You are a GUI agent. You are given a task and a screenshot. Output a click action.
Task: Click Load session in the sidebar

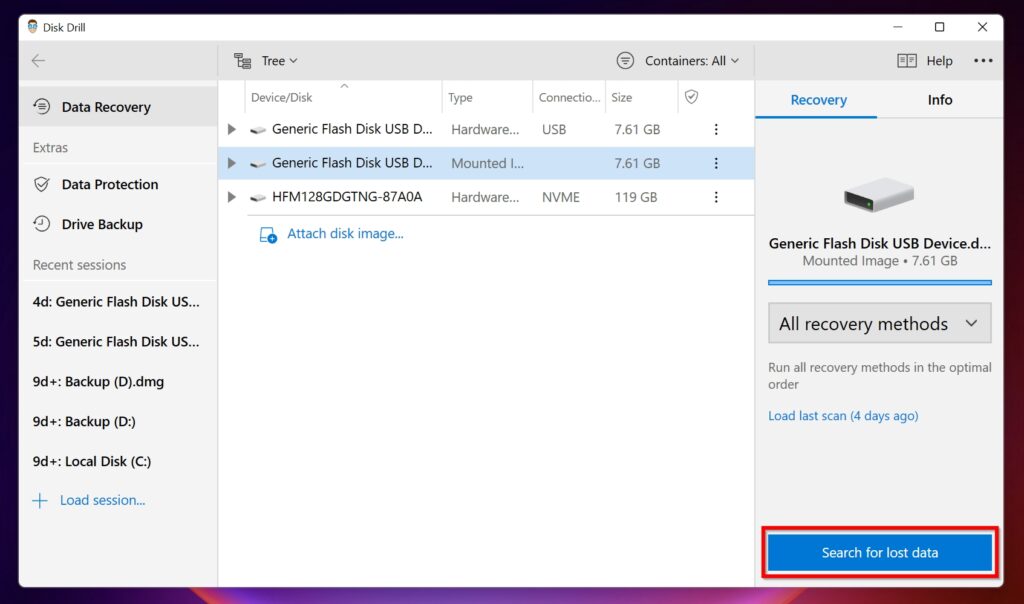click(x=101, y=500)
